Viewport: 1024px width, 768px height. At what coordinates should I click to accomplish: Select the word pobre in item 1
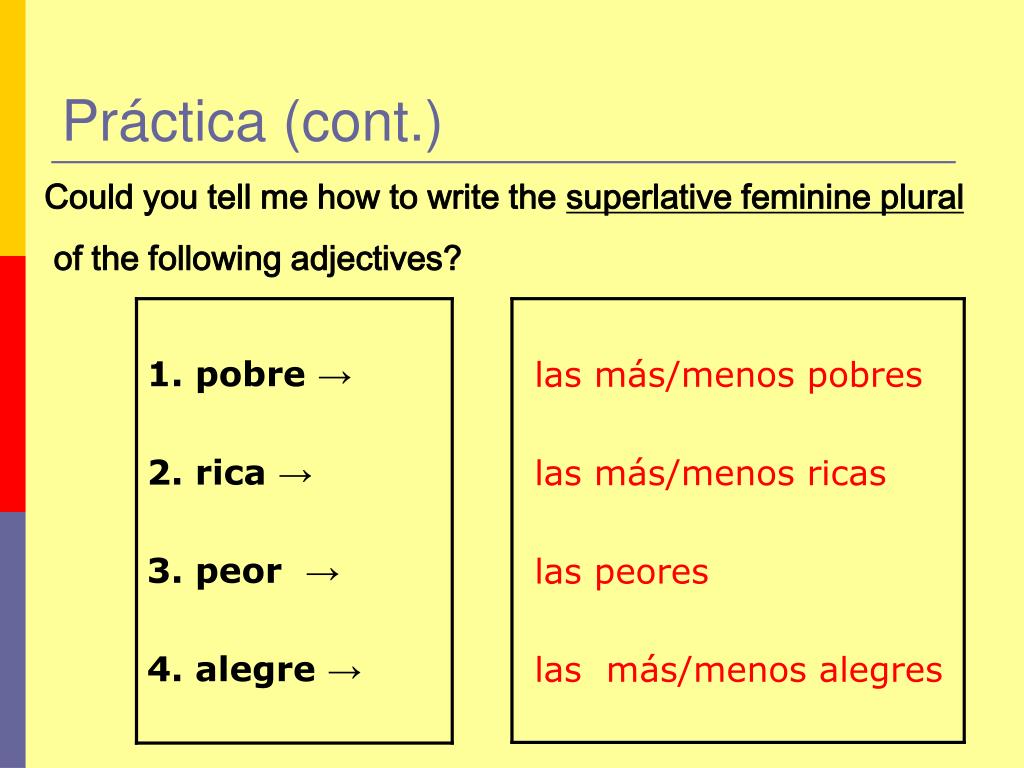pyautogui.click(x=250, y=376)
